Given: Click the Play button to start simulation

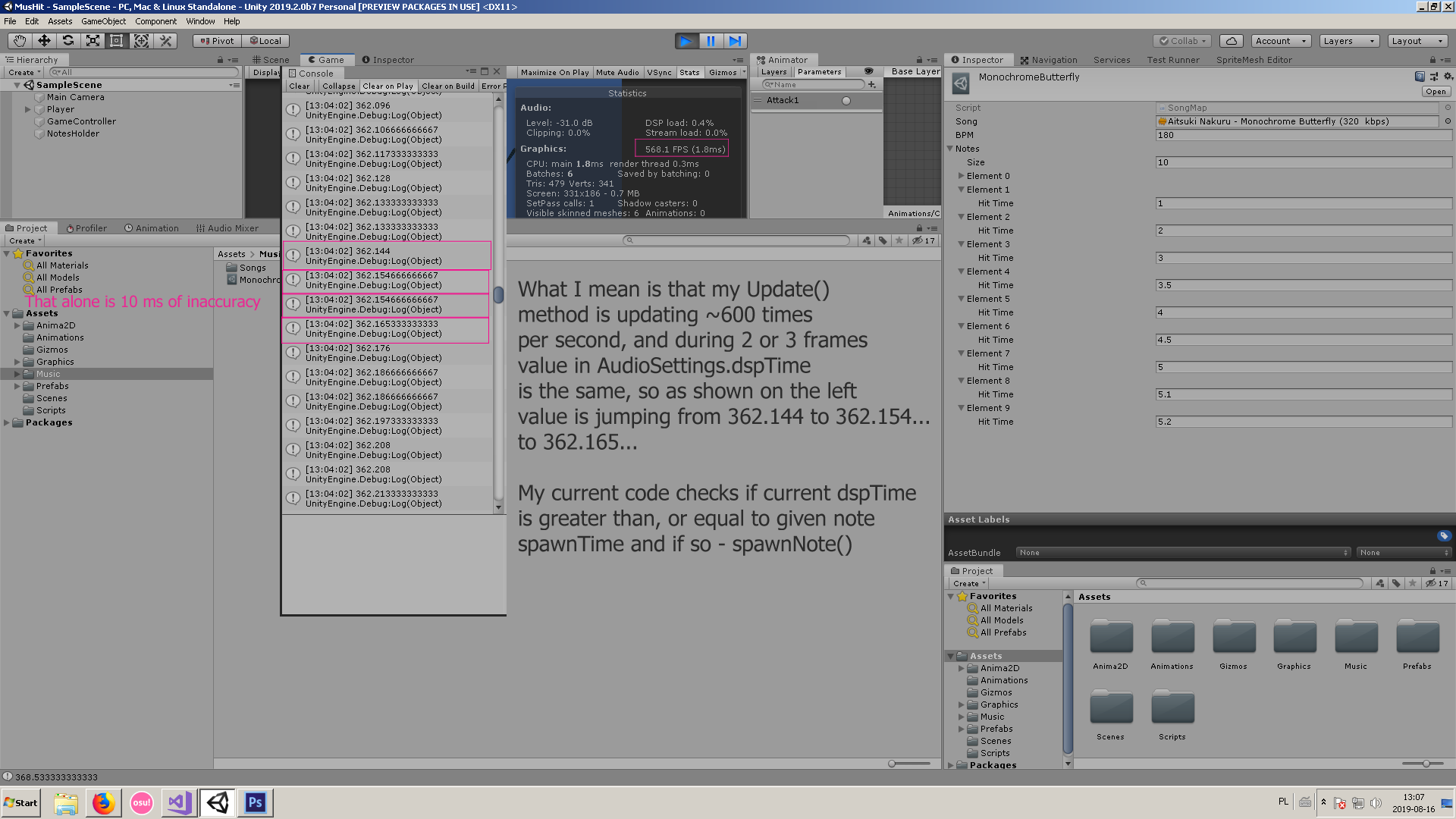Looking at the screenshot, I should point(686,40).
